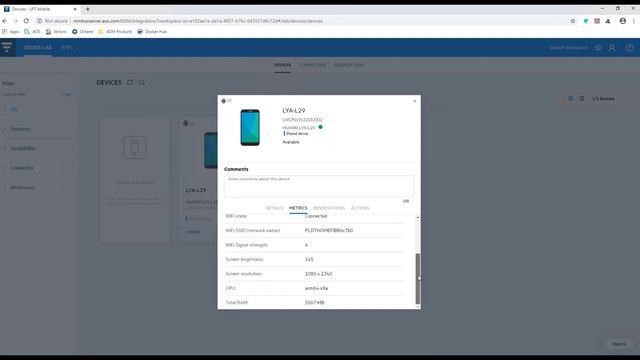Open the Apps bookmarks shortcut
Screen dimensions: 640x360
point(11,31)
